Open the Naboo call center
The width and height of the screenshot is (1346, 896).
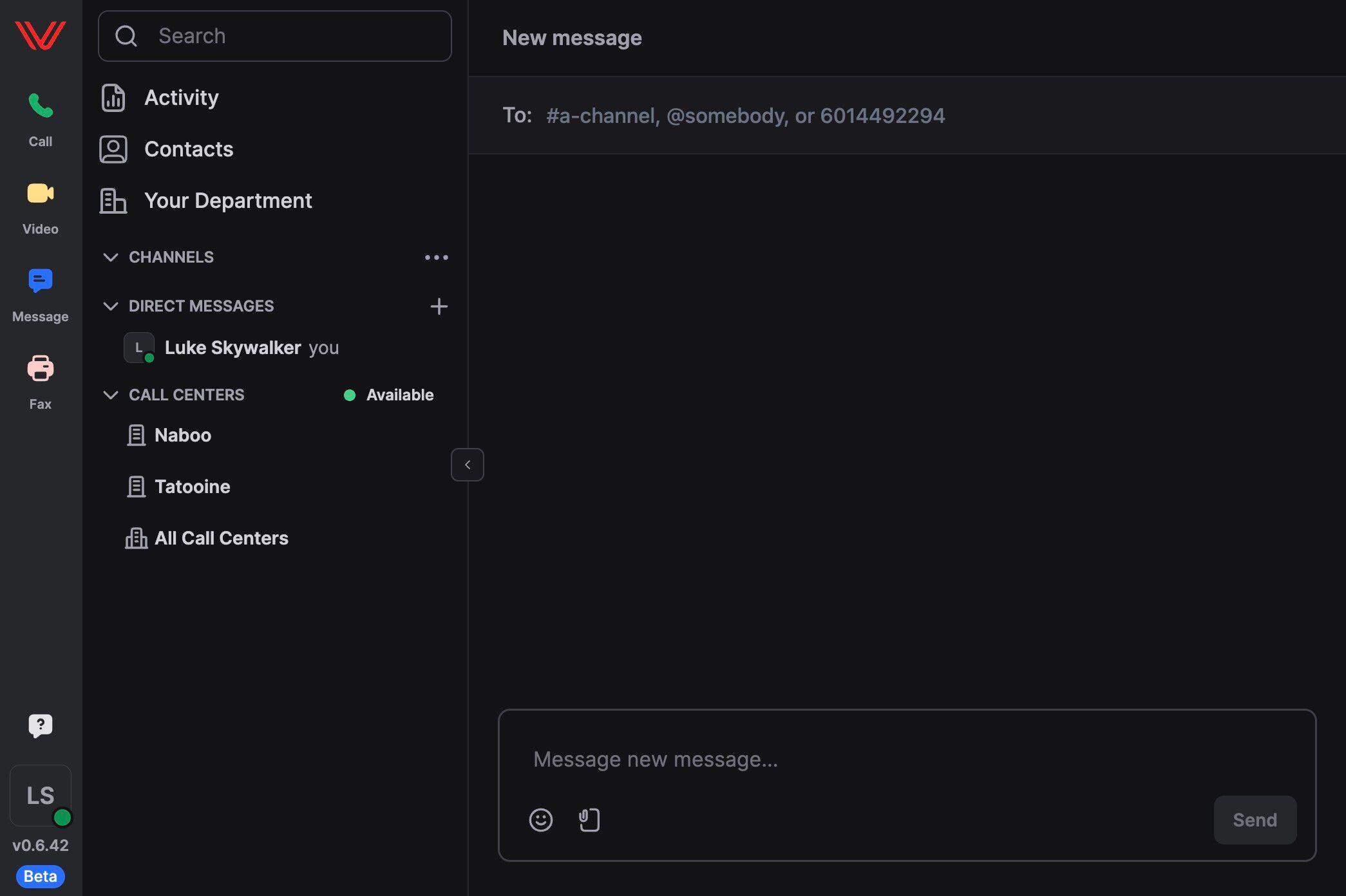(182, 435)
